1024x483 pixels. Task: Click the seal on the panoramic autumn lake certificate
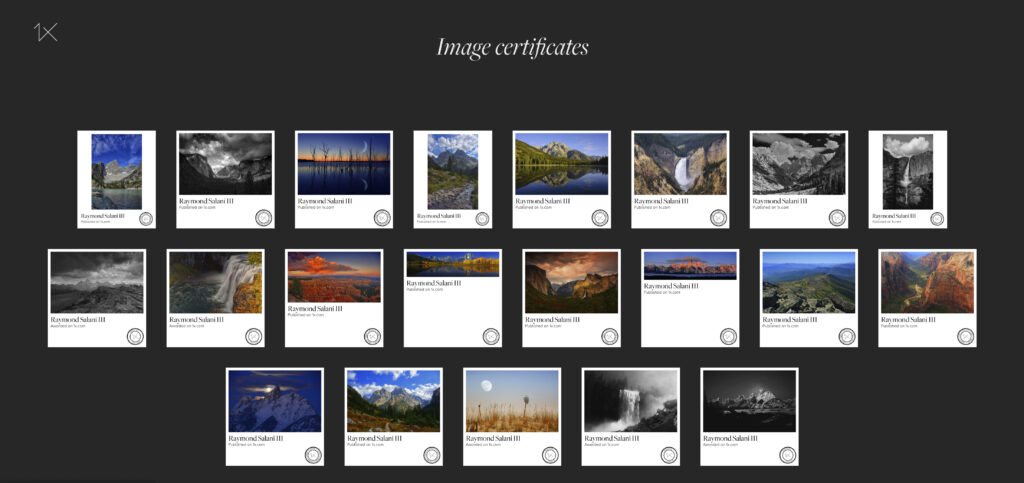click(491, 336)
